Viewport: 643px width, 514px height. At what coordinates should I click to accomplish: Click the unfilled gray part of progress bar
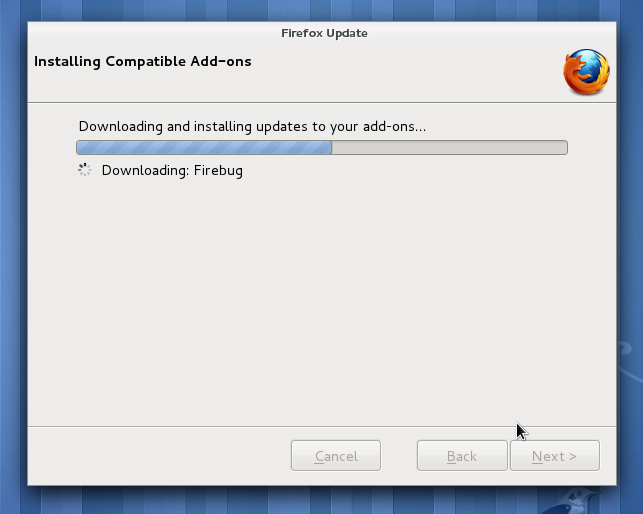coord(449,147)
